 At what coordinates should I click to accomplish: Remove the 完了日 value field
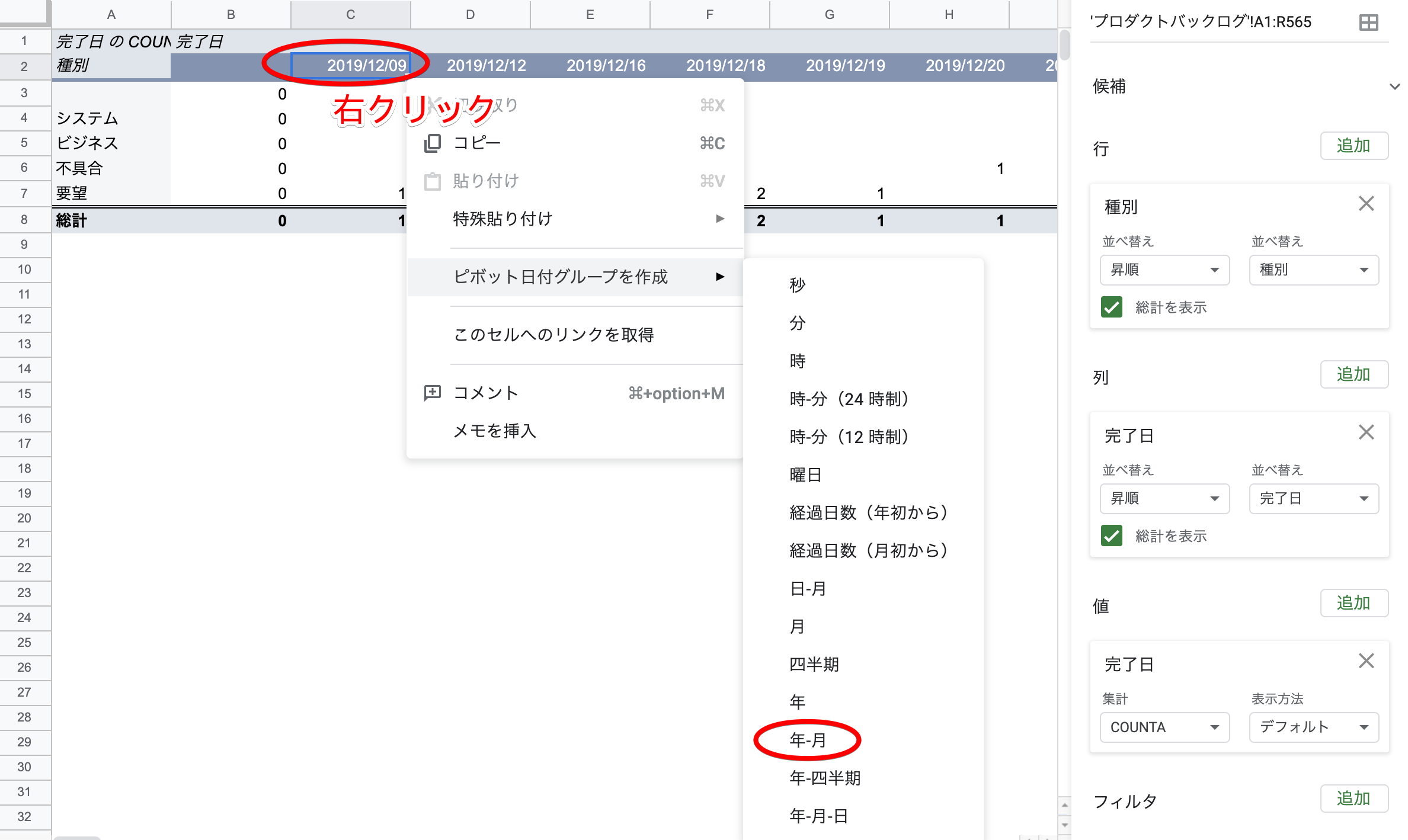1366,661
